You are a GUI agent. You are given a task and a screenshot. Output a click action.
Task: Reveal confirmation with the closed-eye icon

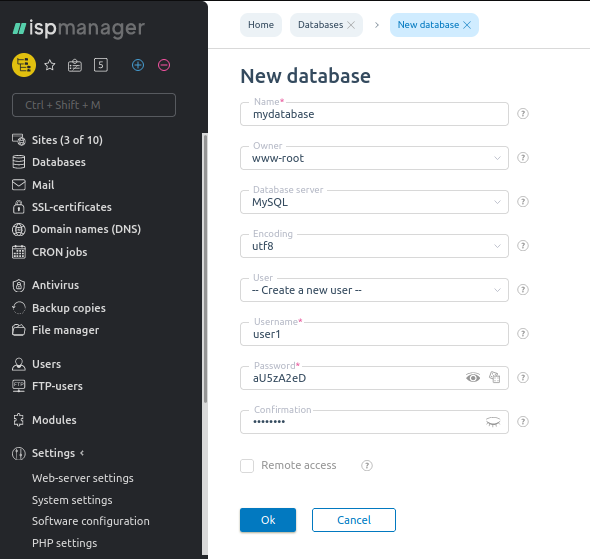(493, 422)
